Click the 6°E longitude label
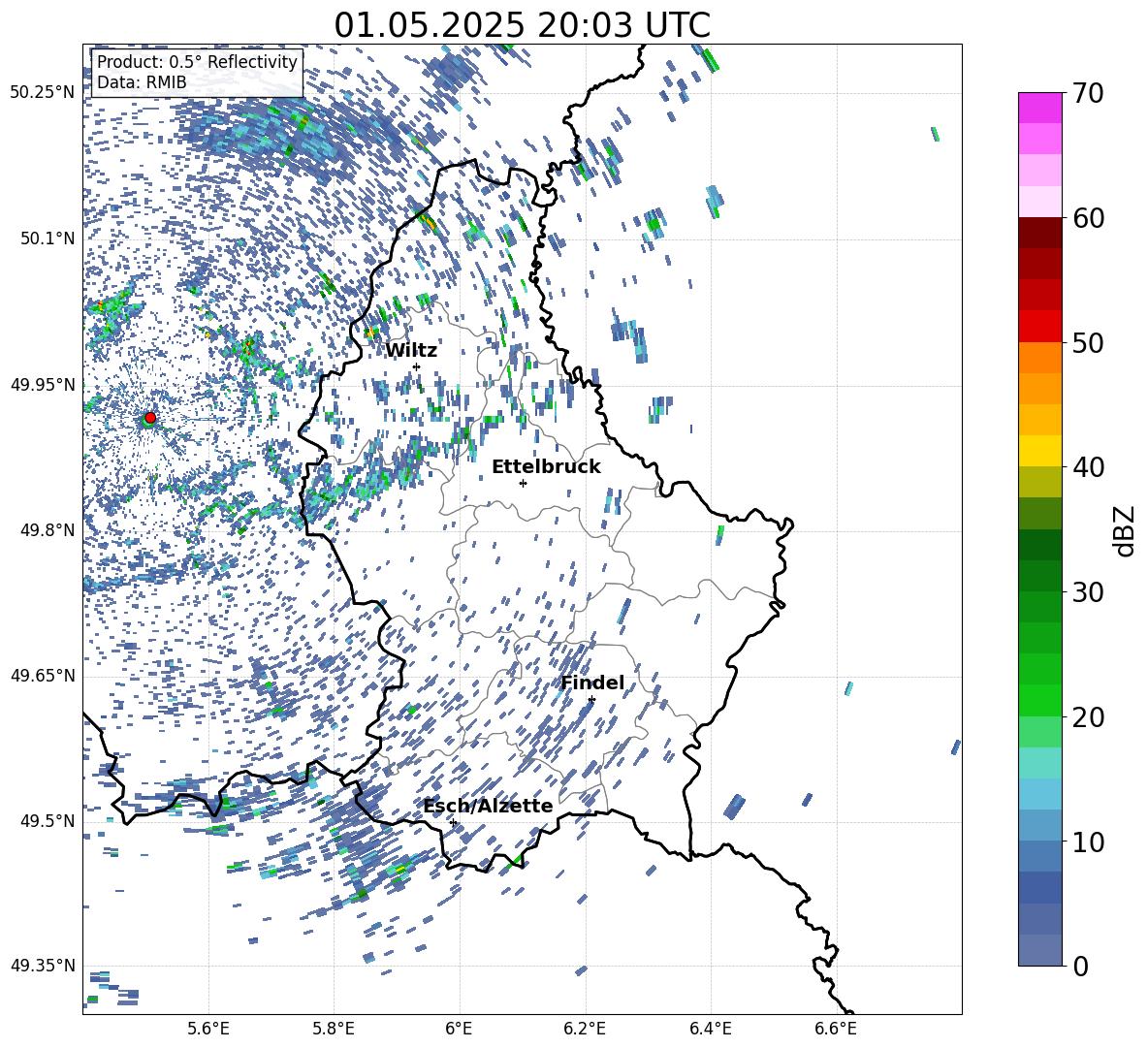Image resolution: width=1148 pixels, height=1048 pixels. pos(459,1029)
